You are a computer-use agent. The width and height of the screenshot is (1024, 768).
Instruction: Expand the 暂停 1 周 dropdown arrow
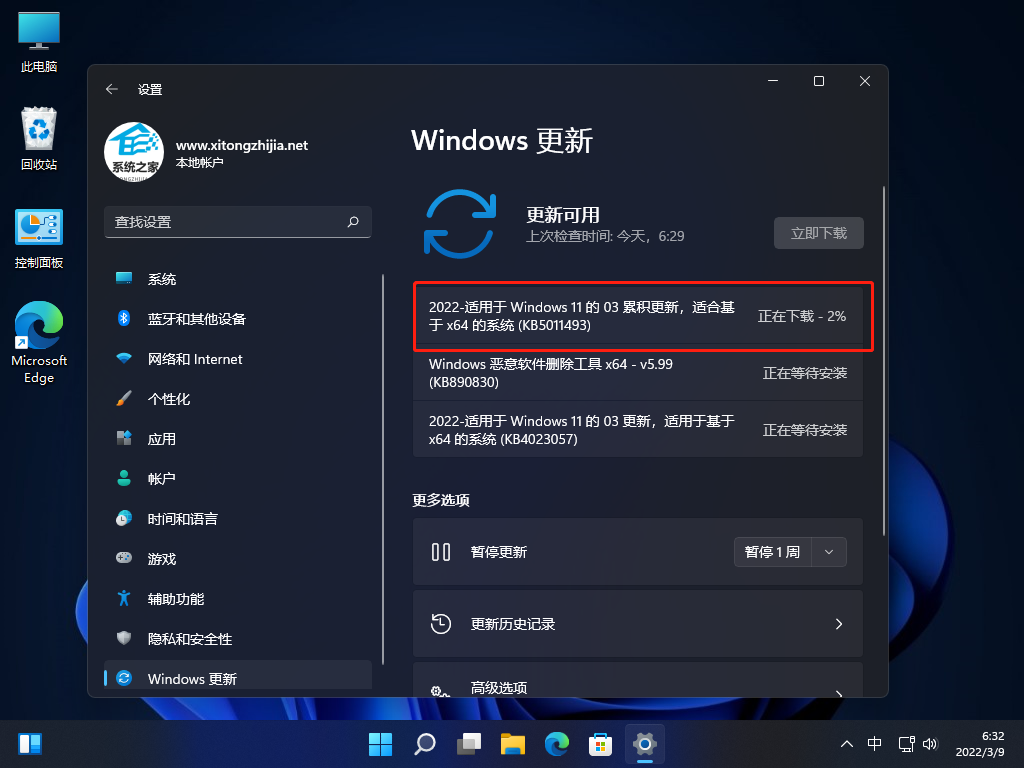point(831,551)
